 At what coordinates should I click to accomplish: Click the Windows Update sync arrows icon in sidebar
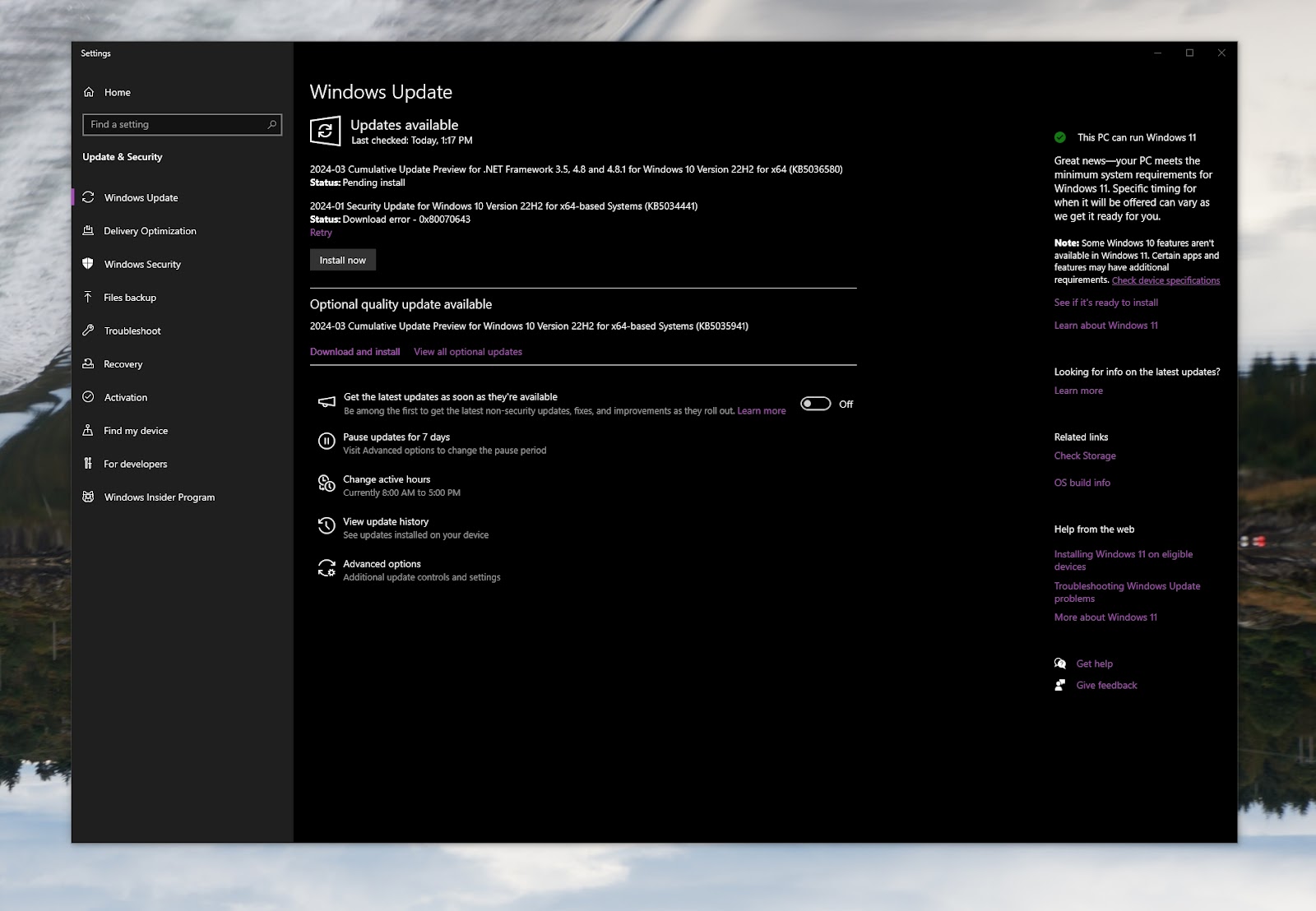coord(88,197)
